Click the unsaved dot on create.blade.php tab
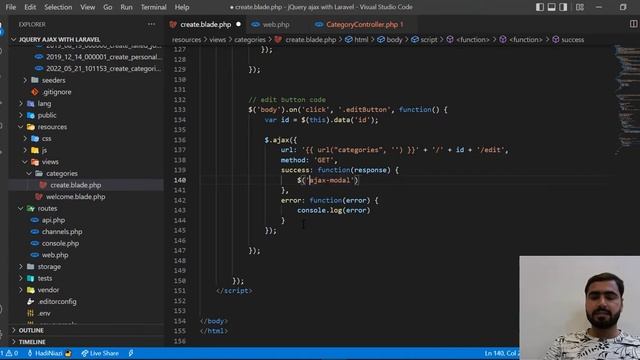Image resolution: width=640 pixels, height=360 pixels. [238, 24]
